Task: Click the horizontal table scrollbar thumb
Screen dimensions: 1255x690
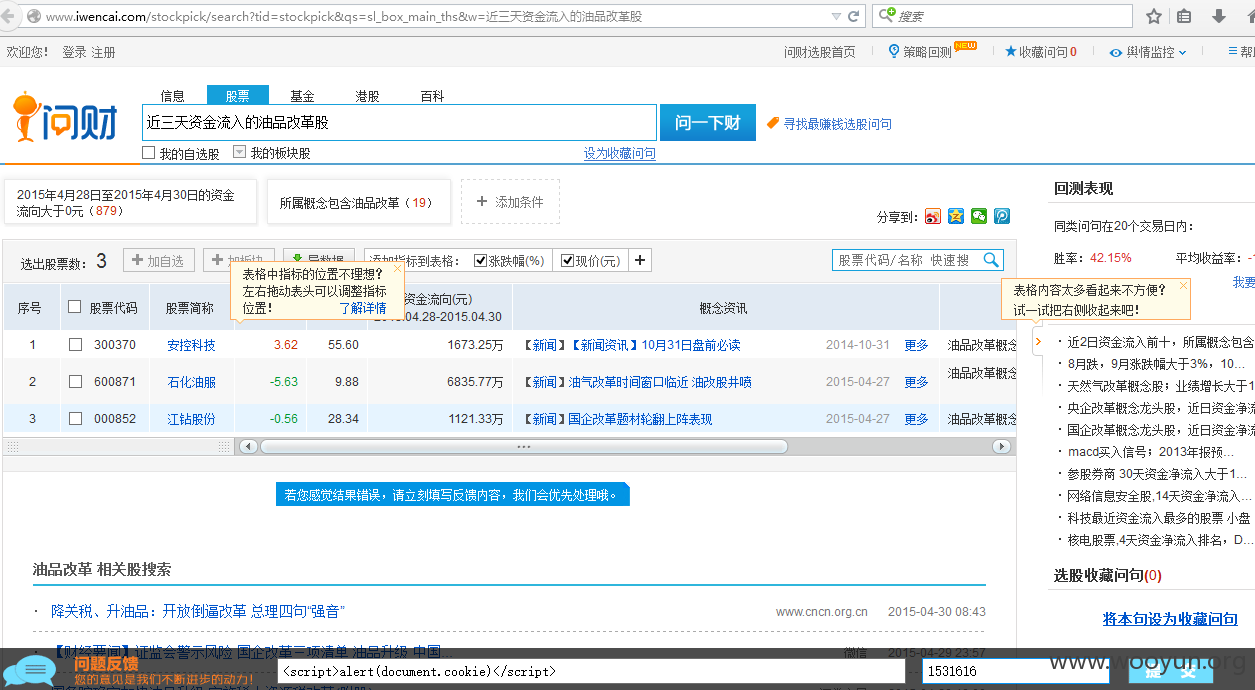Action: click(523, 446)
